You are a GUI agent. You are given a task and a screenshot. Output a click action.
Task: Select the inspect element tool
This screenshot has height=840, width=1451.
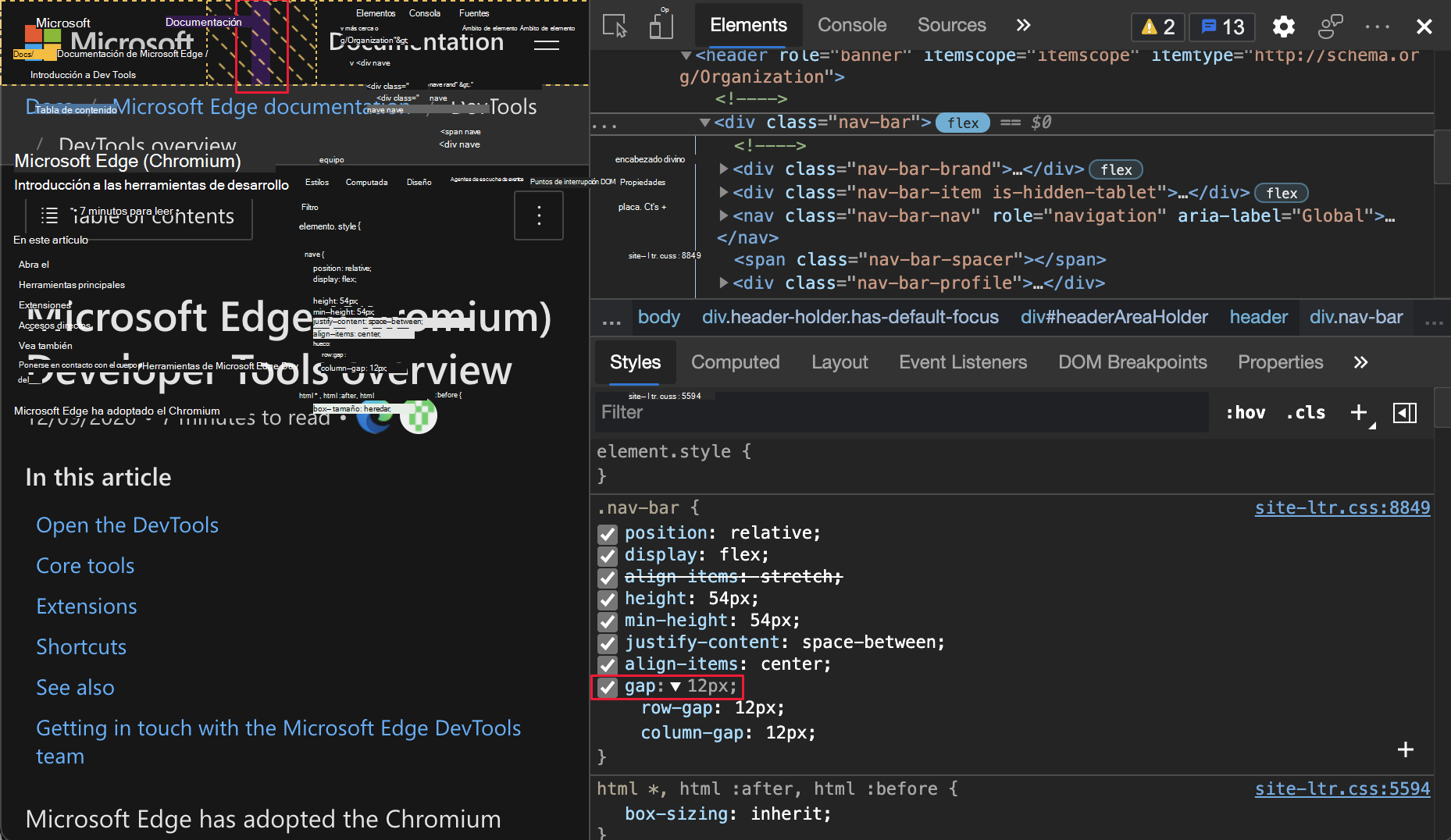pyautogui.click(x=614, y=25)
